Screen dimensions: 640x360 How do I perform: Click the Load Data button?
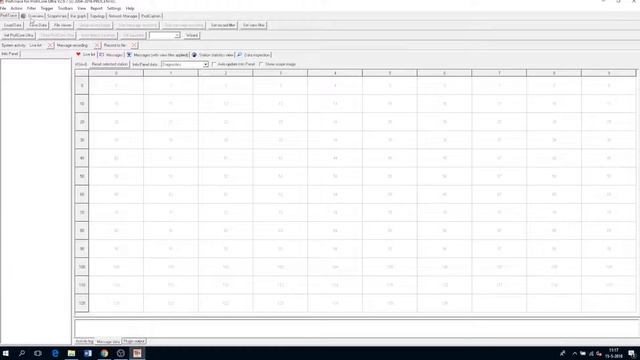13,25
